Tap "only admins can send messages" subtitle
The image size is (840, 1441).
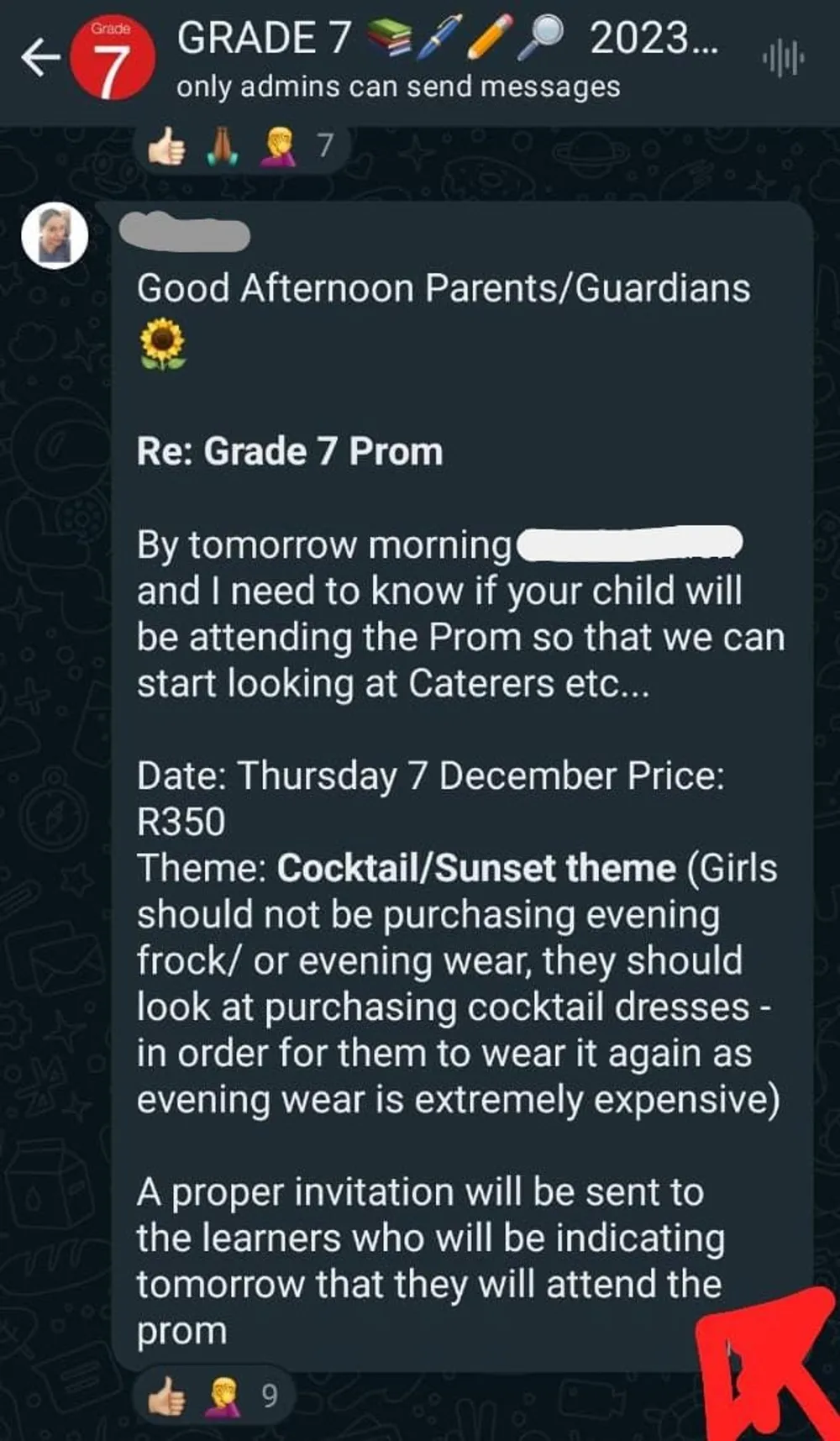398,87
